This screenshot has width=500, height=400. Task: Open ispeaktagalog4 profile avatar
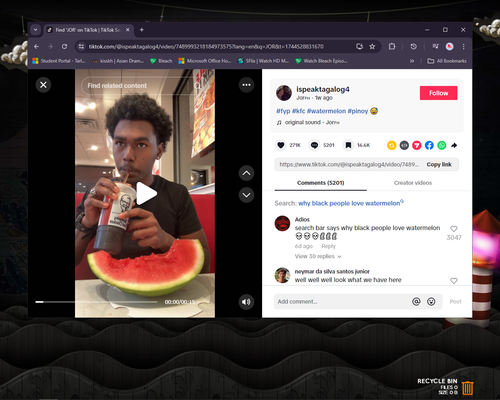pyautogui.click(x=284, y=93)
